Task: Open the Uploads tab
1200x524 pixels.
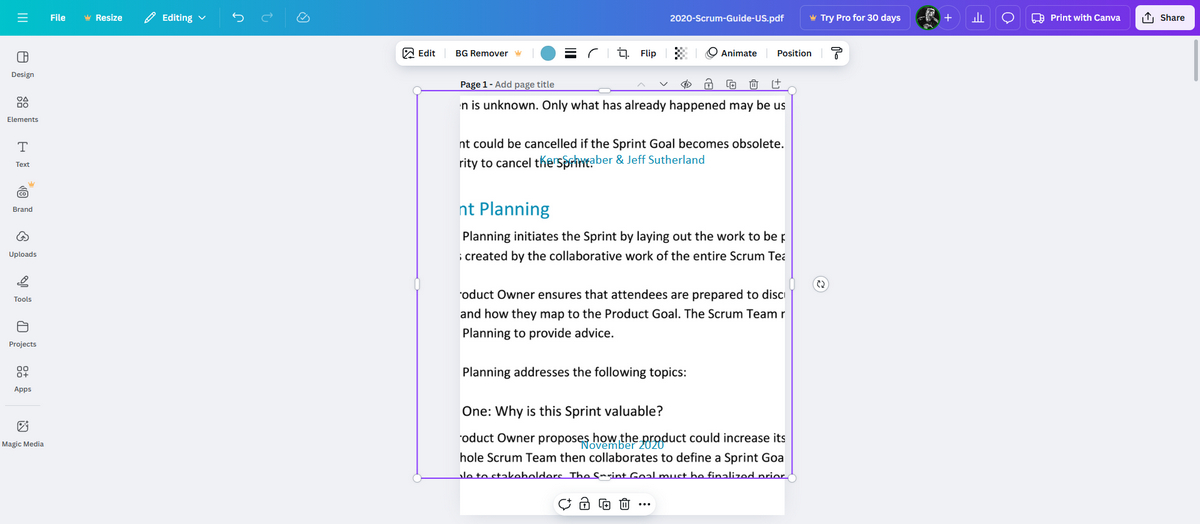Action: (x=22, y=244)
